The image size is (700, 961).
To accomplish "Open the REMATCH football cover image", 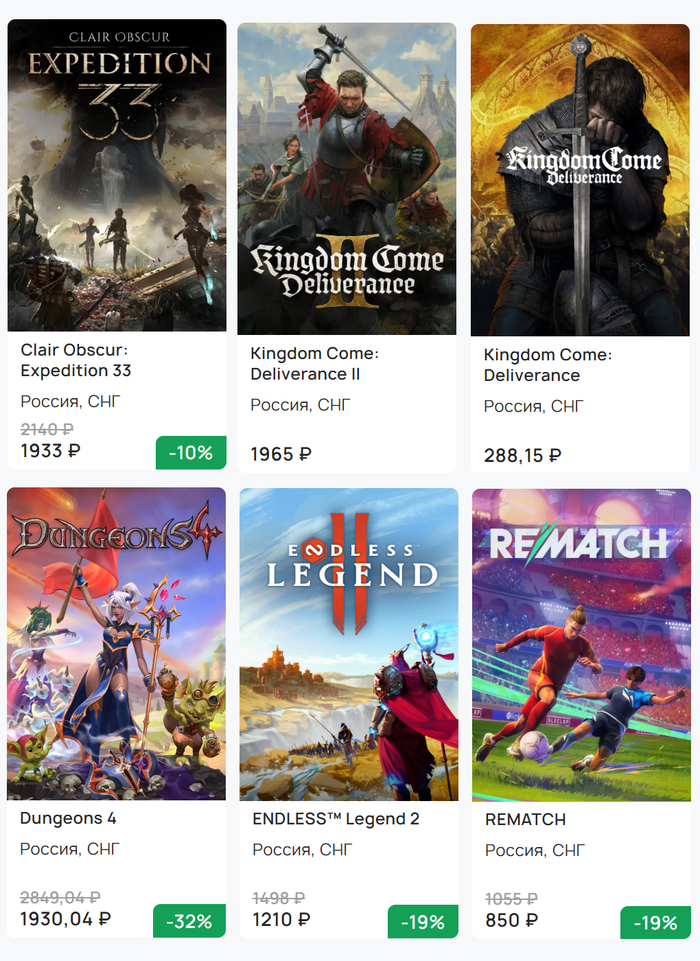I will [581, 644].
